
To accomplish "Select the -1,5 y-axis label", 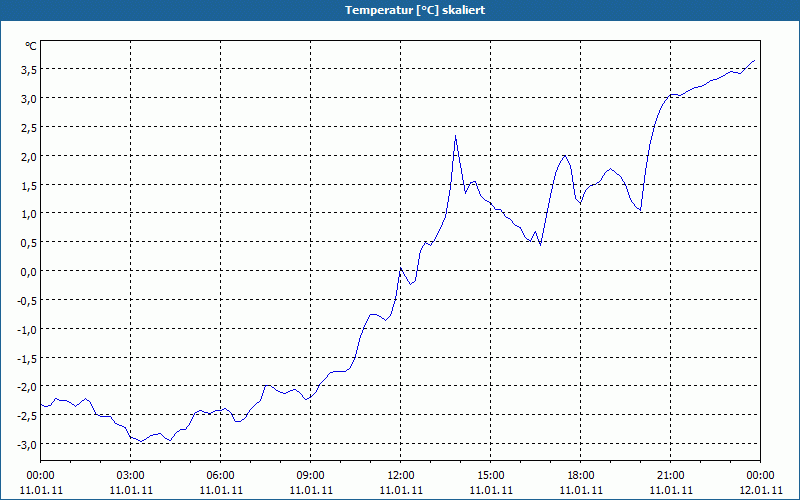I will point(26,357).
